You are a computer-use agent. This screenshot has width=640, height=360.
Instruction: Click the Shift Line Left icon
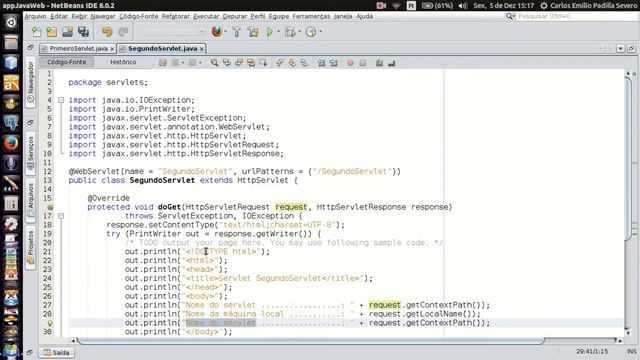321,63
